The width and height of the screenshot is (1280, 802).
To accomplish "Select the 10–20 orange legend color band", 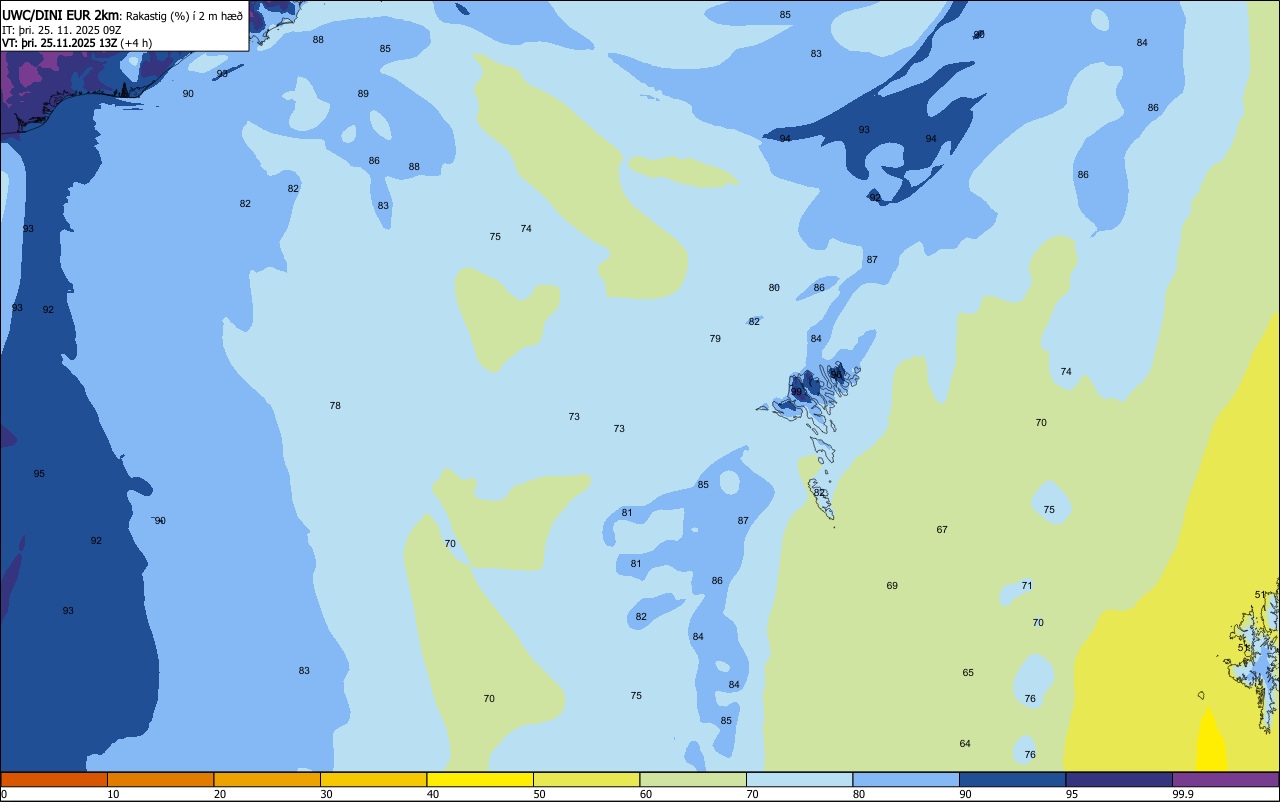I will [160, 779].
